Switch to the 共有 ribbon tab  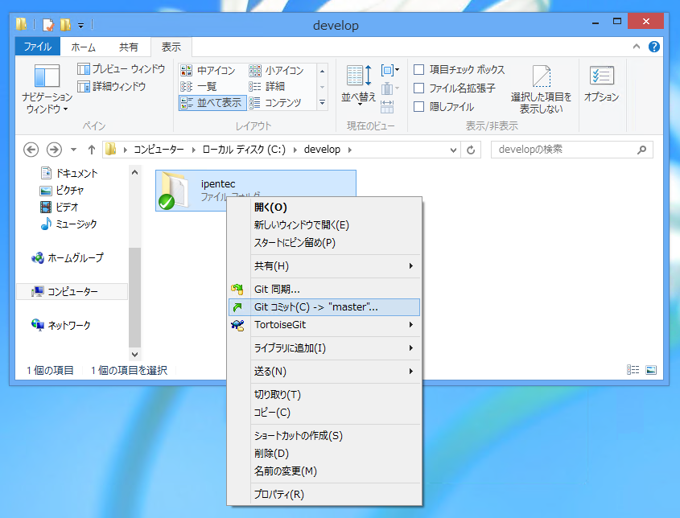pos(128,47)
